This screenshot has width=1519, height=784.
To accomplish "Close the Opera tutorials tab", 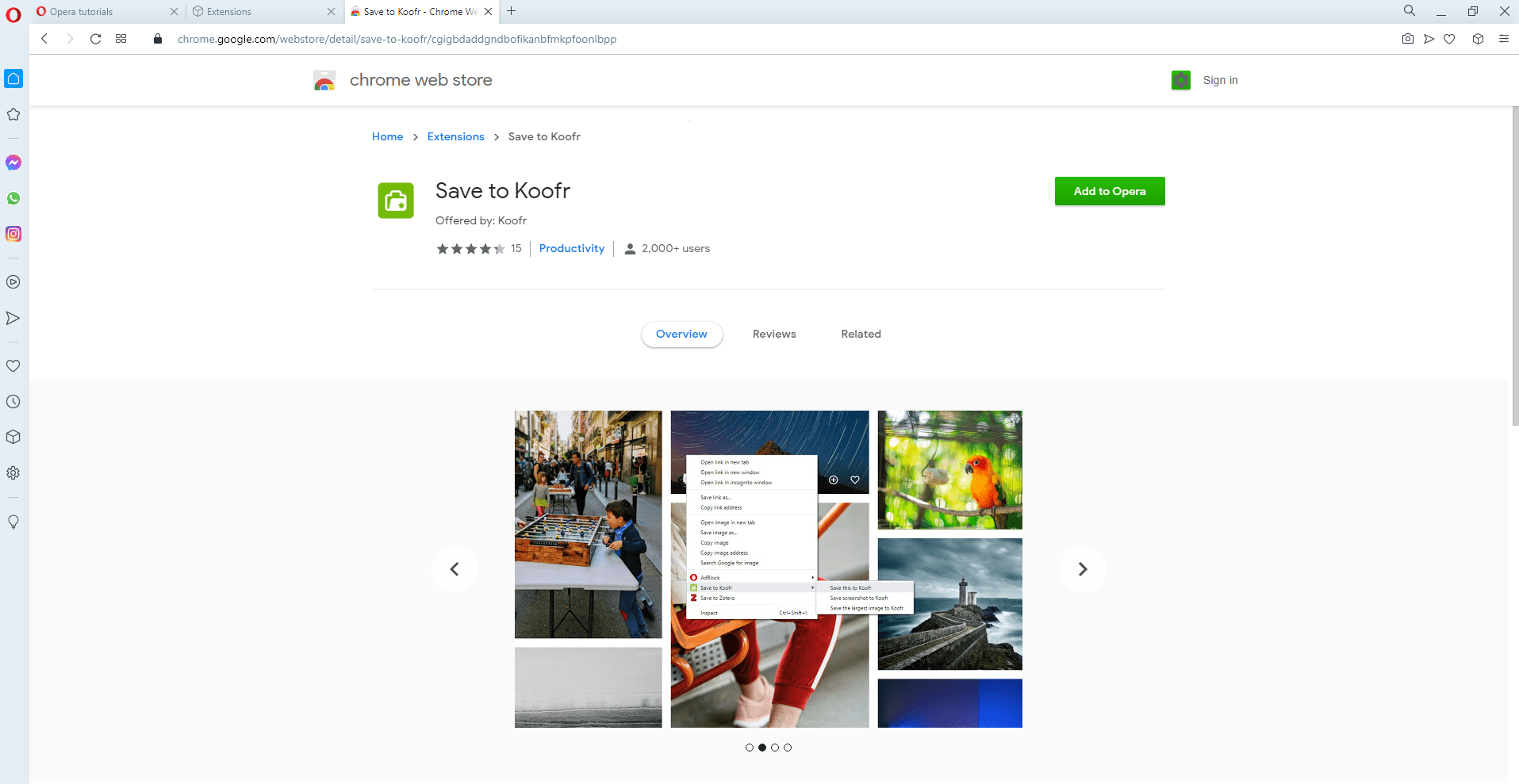I will [x=174, y=12].
